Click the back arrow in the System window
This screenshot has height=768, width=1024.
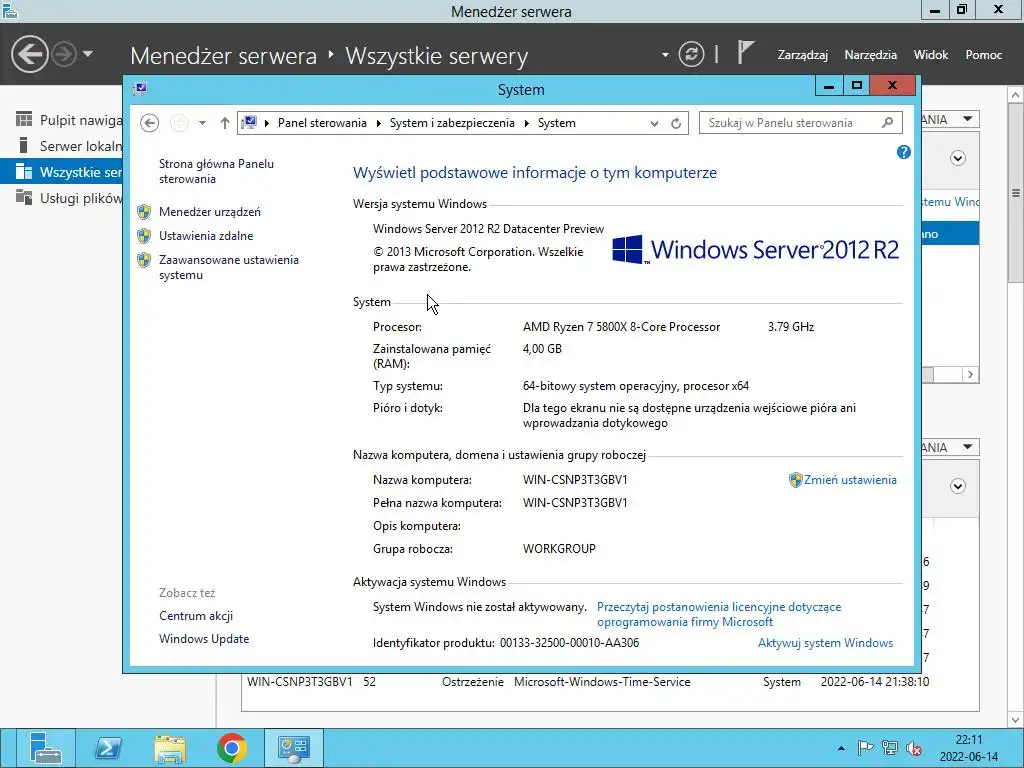(x=150, y=123)
